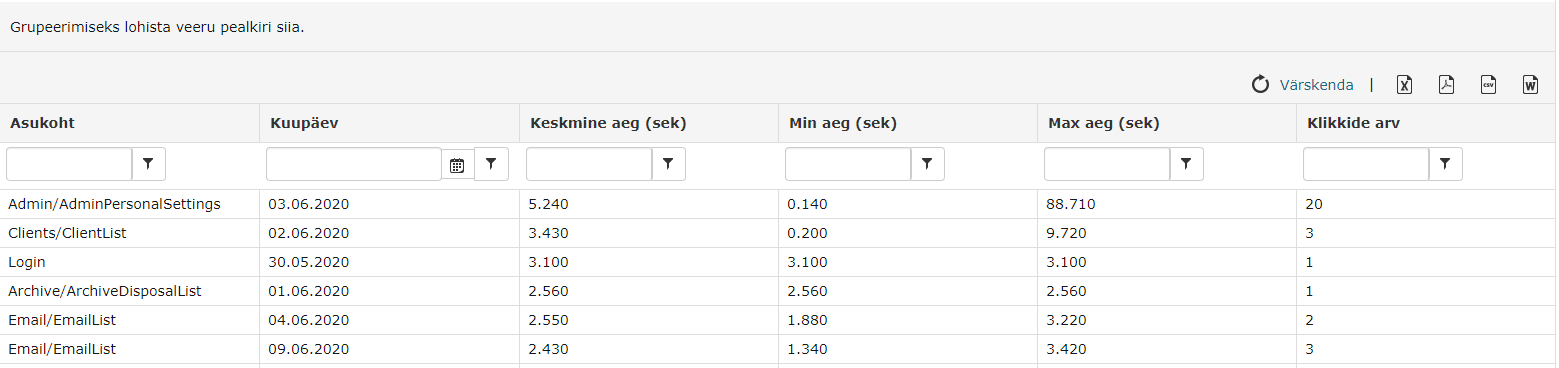The image size is (1559, 368).
Task: Click average time value 2.430
Action: 548,349
